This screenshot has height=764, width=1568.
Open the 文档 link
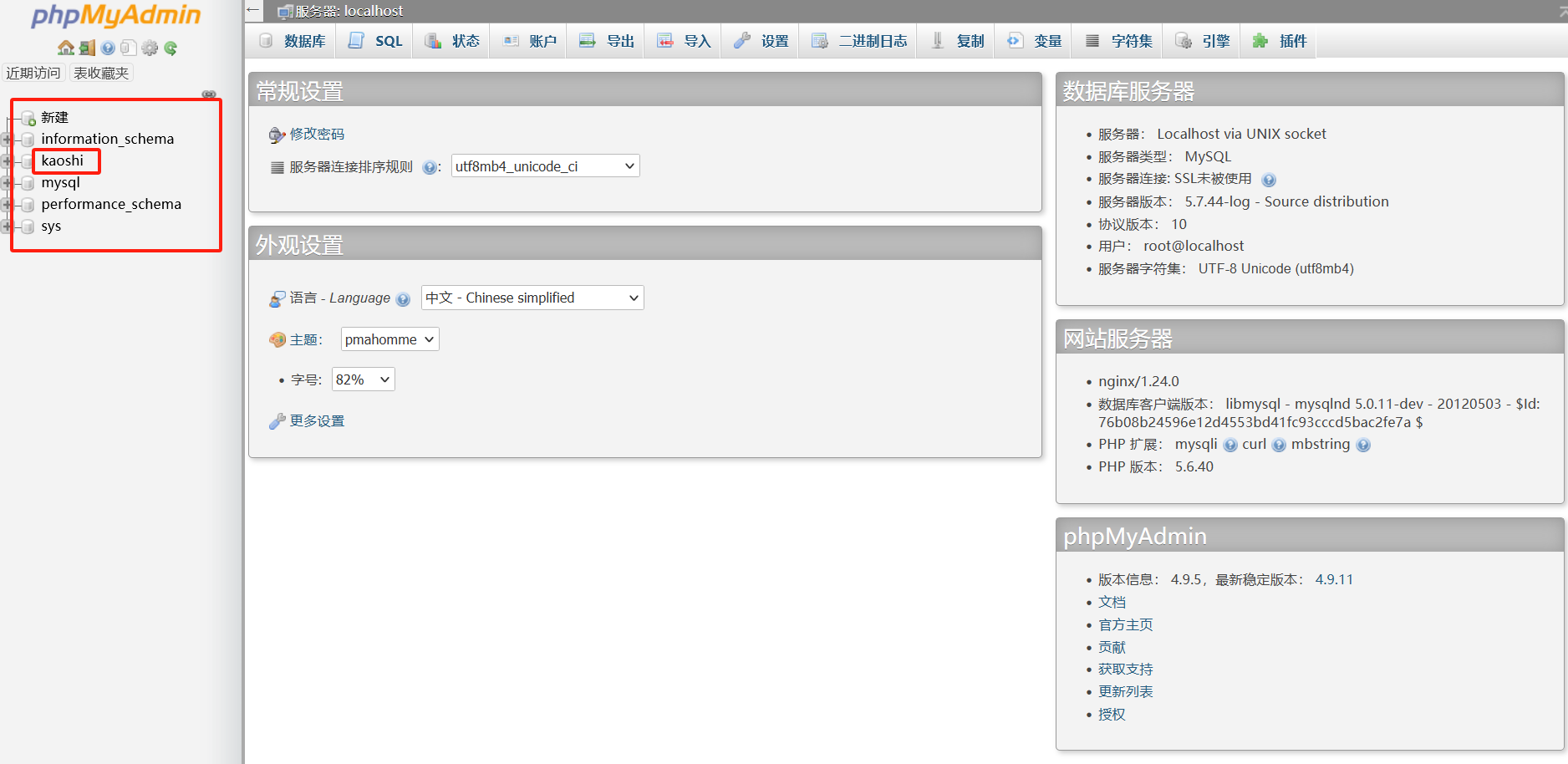click(x=1112, y=603)
